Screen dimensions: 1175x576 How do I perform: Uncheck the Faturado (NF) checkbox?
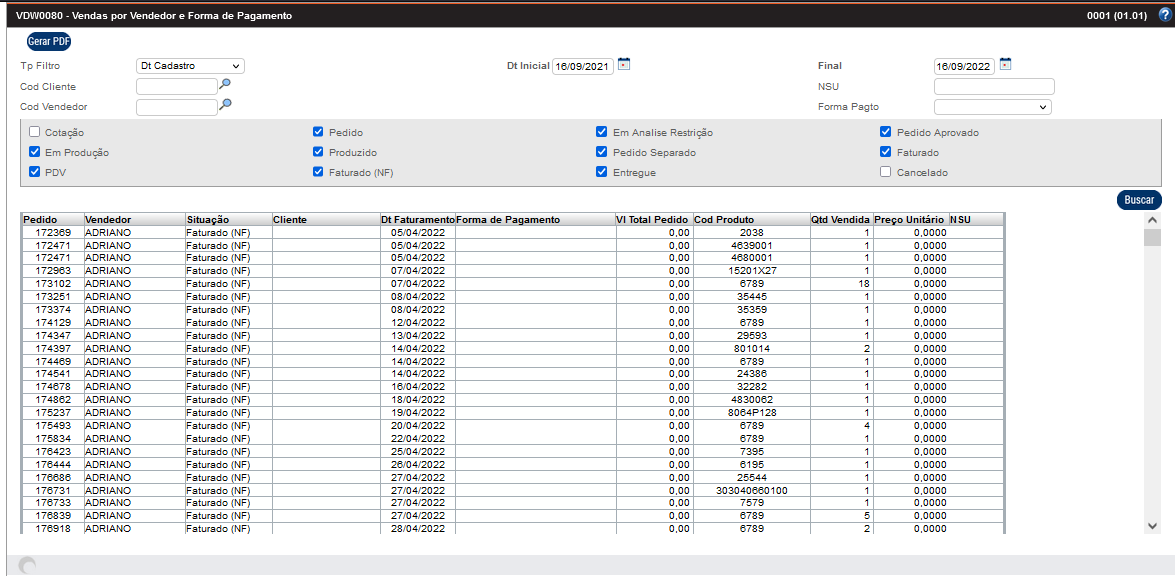pyautogui.click(x=318, y=172)
